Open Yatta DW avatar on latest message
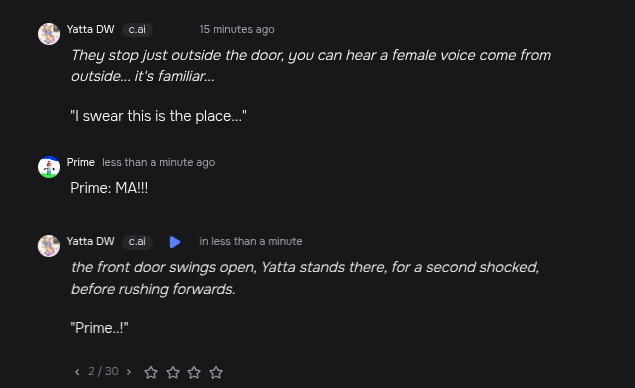 pyautogui.click(x=49, y=246)
